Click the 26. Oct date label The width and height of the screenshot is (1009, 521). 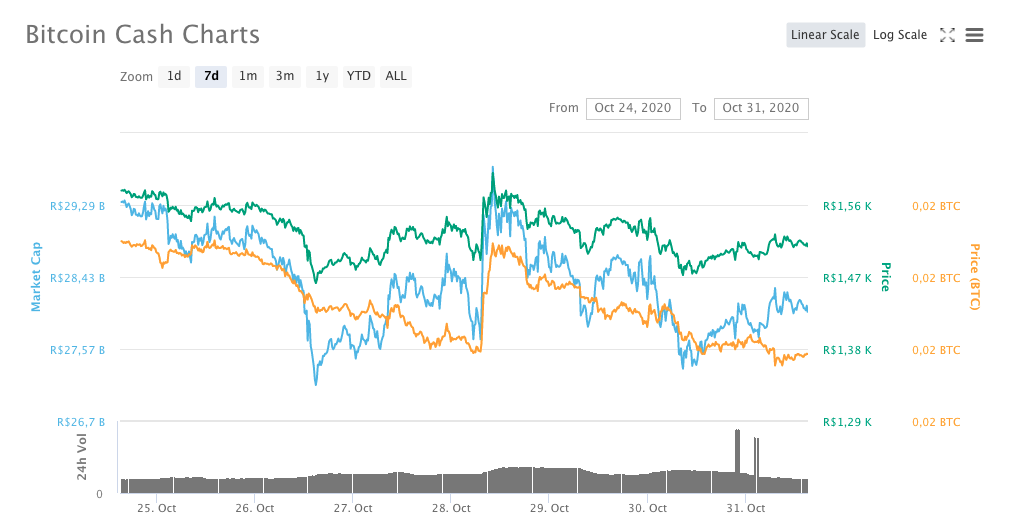[255, 508]
